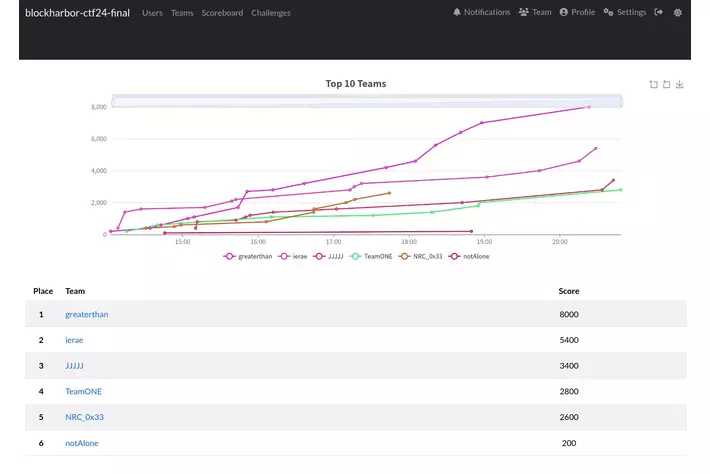This screenshot has height=474, width=710.
Task: Open the Scoreboard page
Action: 222,13
